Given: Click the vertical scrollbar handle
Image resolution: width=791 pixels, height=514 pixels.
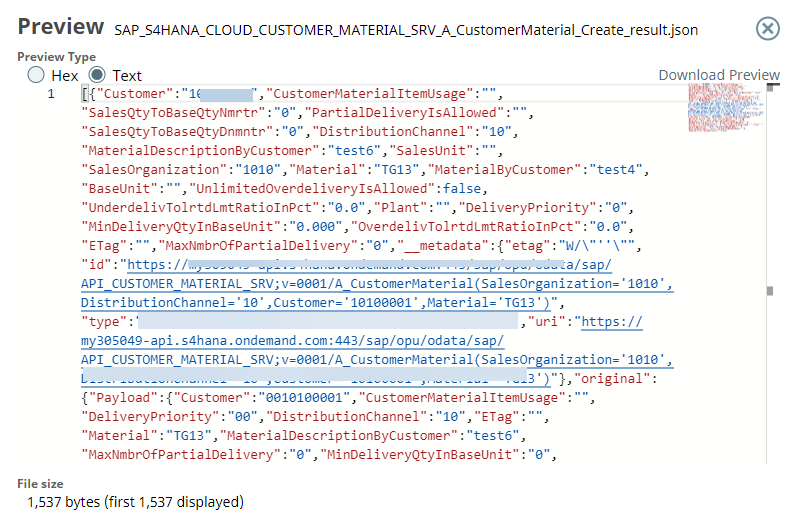Looking at the screenshot, I should pyautogui.click(x=770, y=291).
